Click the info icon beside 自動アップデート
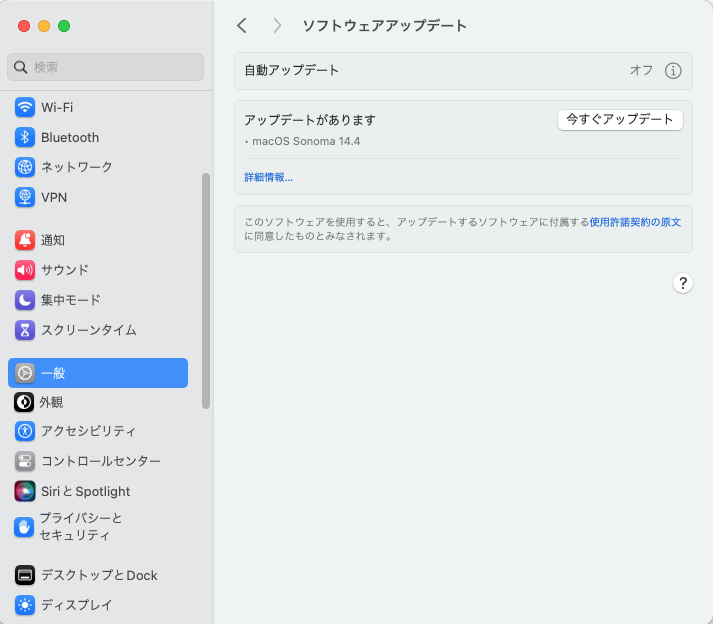 673,71
